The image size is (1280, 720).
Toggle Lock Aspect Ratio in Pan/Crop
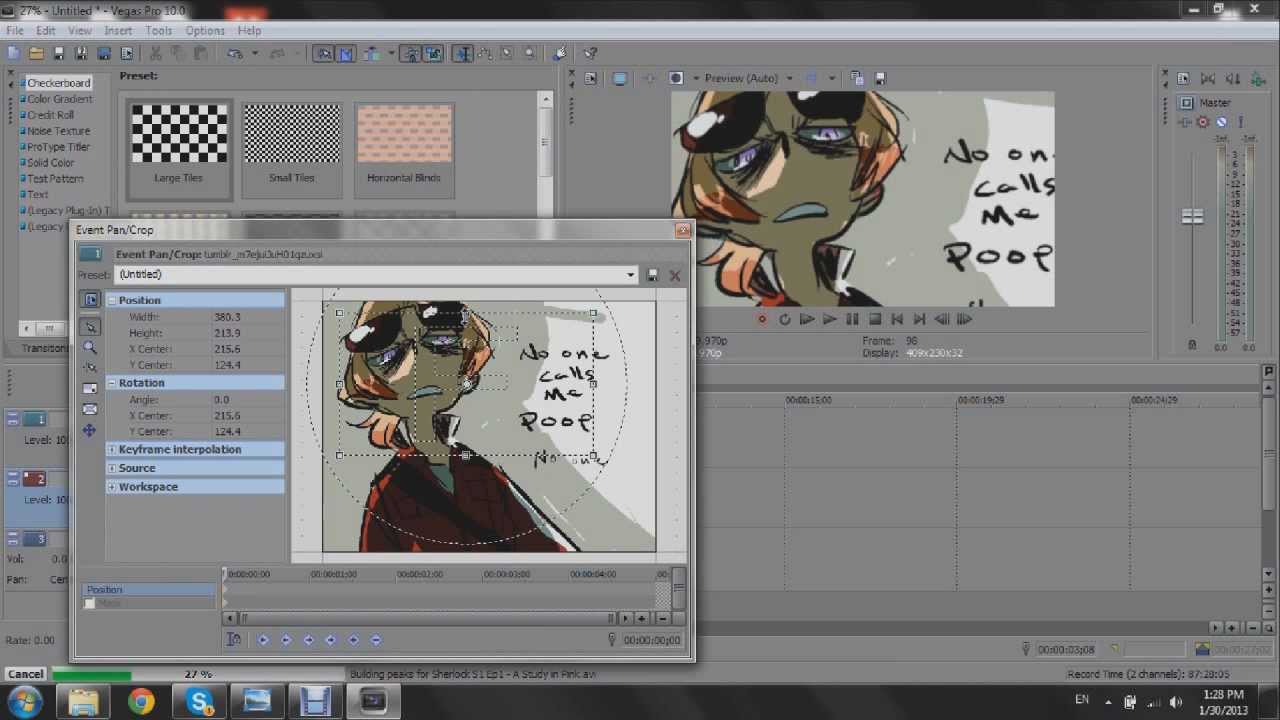click(90, 388)
